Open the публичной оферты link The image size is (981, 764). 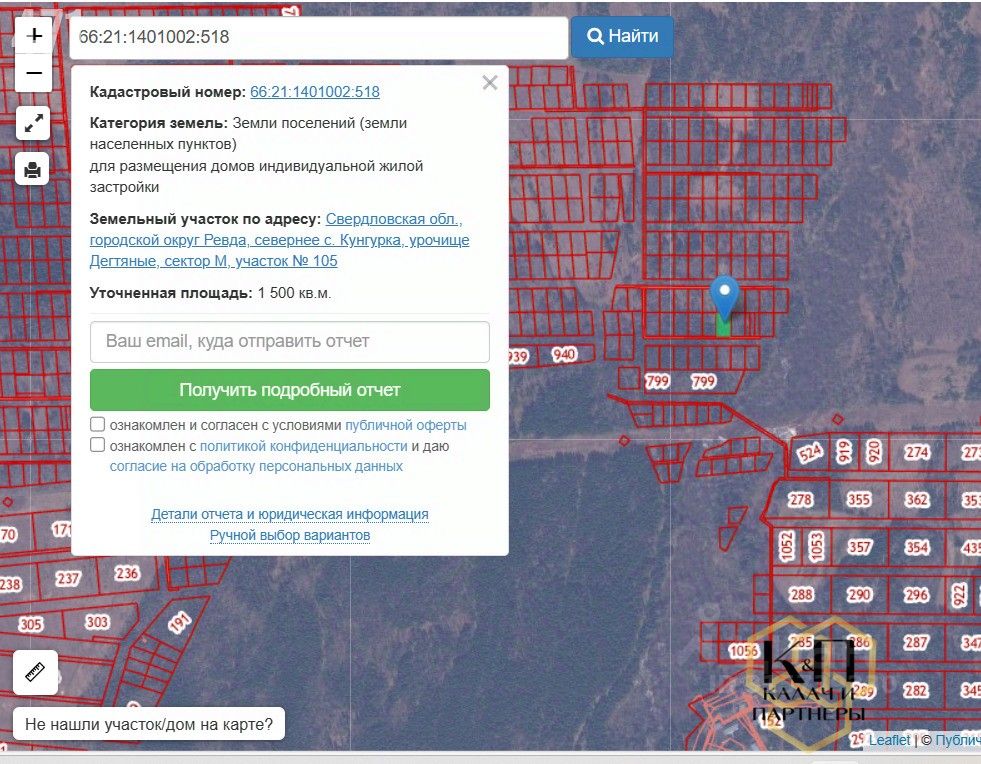pos(405,425)
